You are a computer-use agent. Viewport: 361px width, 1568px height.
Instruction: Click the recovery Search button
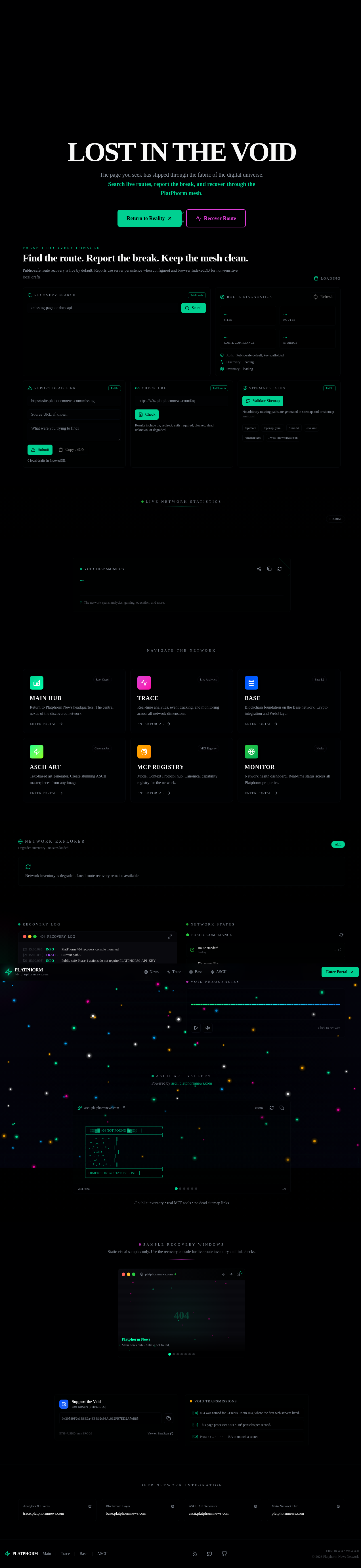point(194,308)
